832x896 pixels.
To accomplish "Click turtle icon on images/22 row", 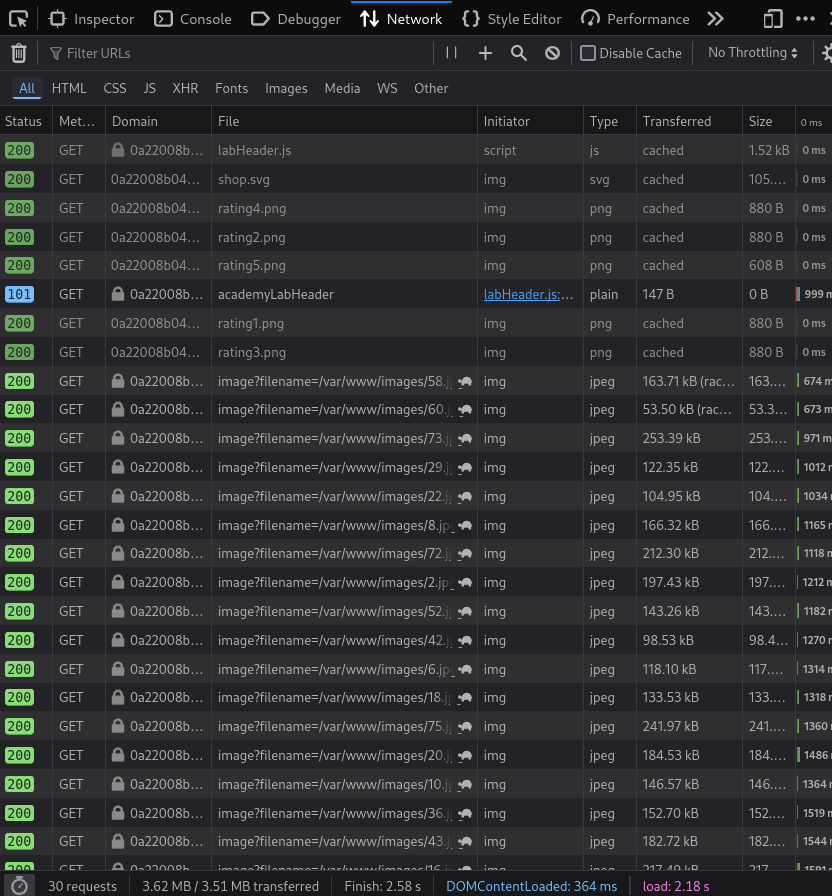I will pos(465,496).
